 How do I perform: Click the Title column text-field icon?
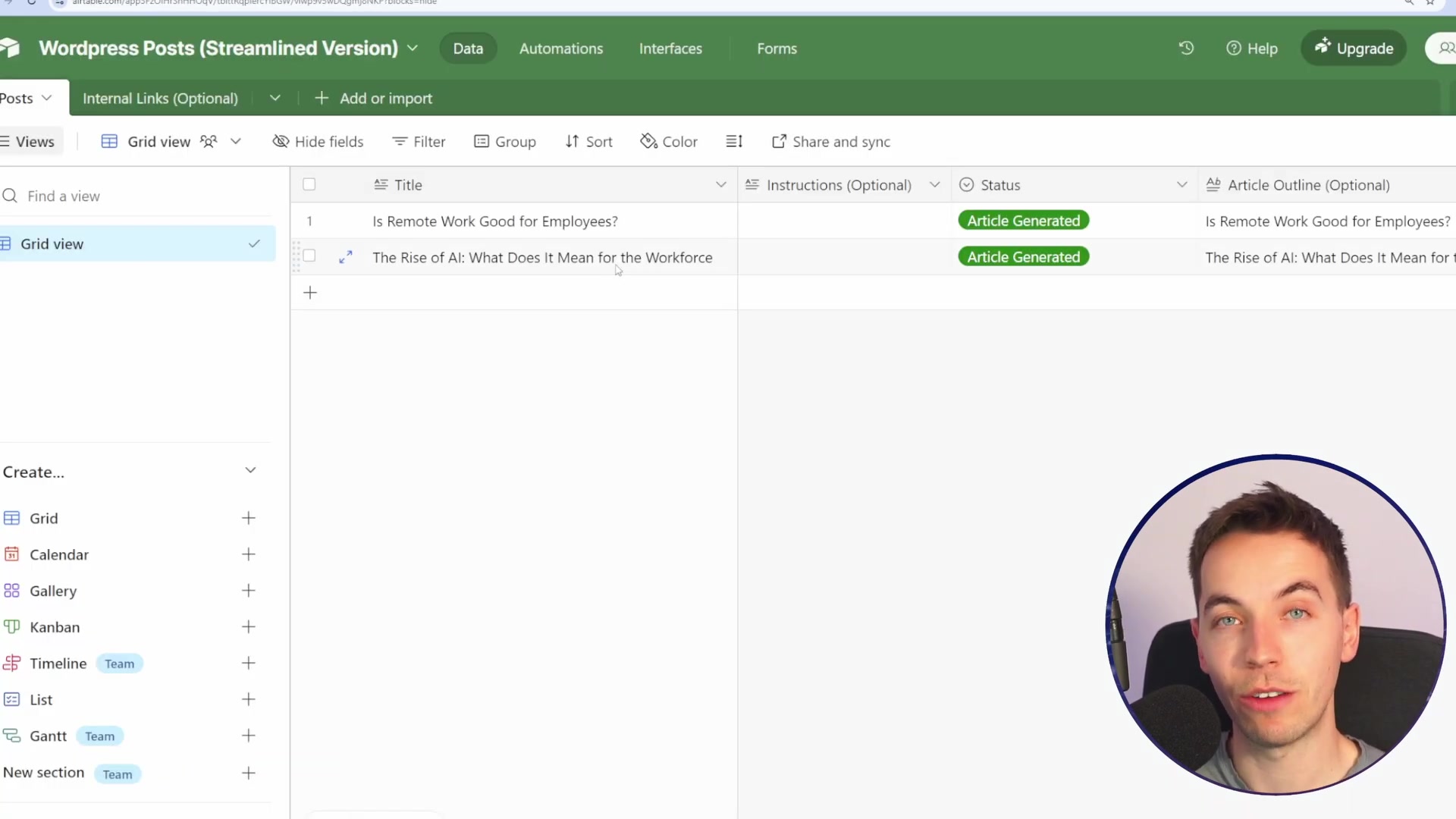click(381, 184)
